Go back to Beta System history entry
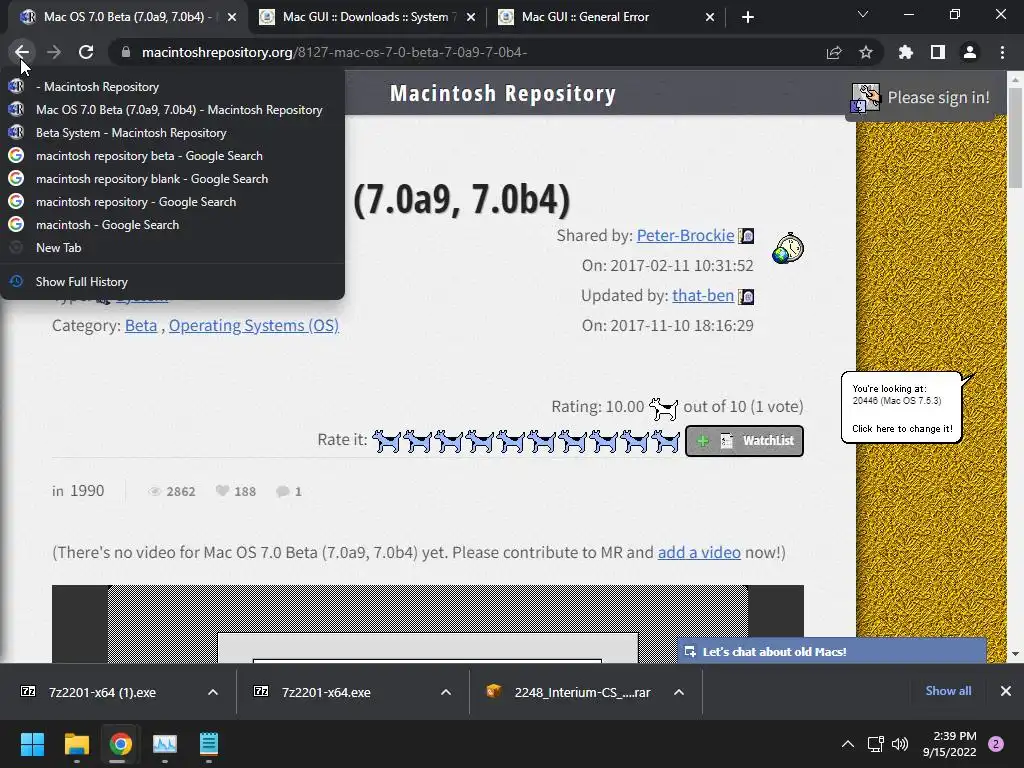This screenshot has width=1024, height=768. pyautogui.click(x=172, y=133)
